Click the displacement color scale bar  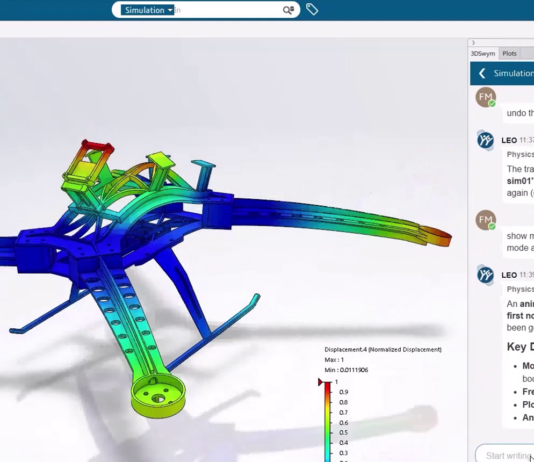pos(328,422)
